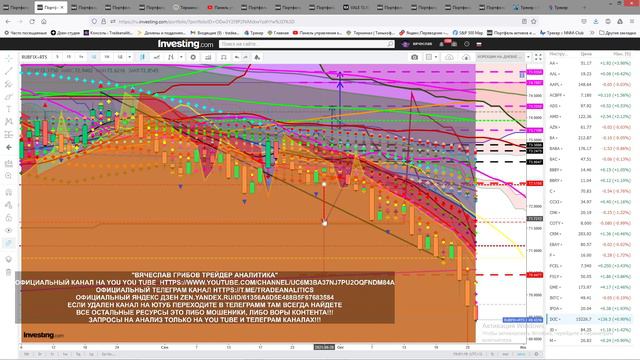Screen dimensions: 640x360
Task: Go back with browser back arrow
Action: (9, 22)
